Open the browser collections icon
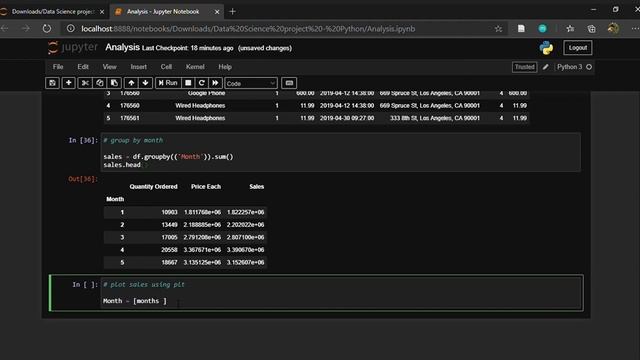This screenshot has width=640, height=360. (x=591, y=29)
